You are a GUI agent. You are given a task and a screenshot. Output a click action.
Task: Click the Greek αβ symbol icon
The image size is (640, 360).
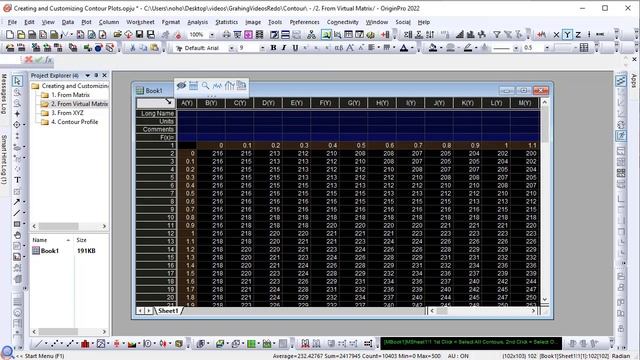pos(339,48)
